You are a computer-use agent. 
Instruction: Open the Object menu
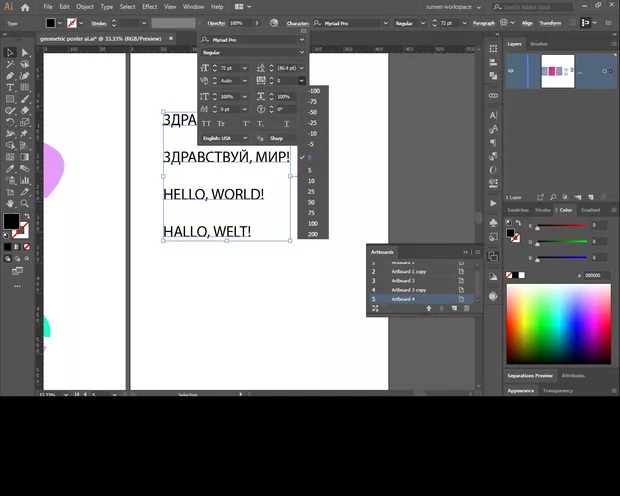(x=85, y=7)
